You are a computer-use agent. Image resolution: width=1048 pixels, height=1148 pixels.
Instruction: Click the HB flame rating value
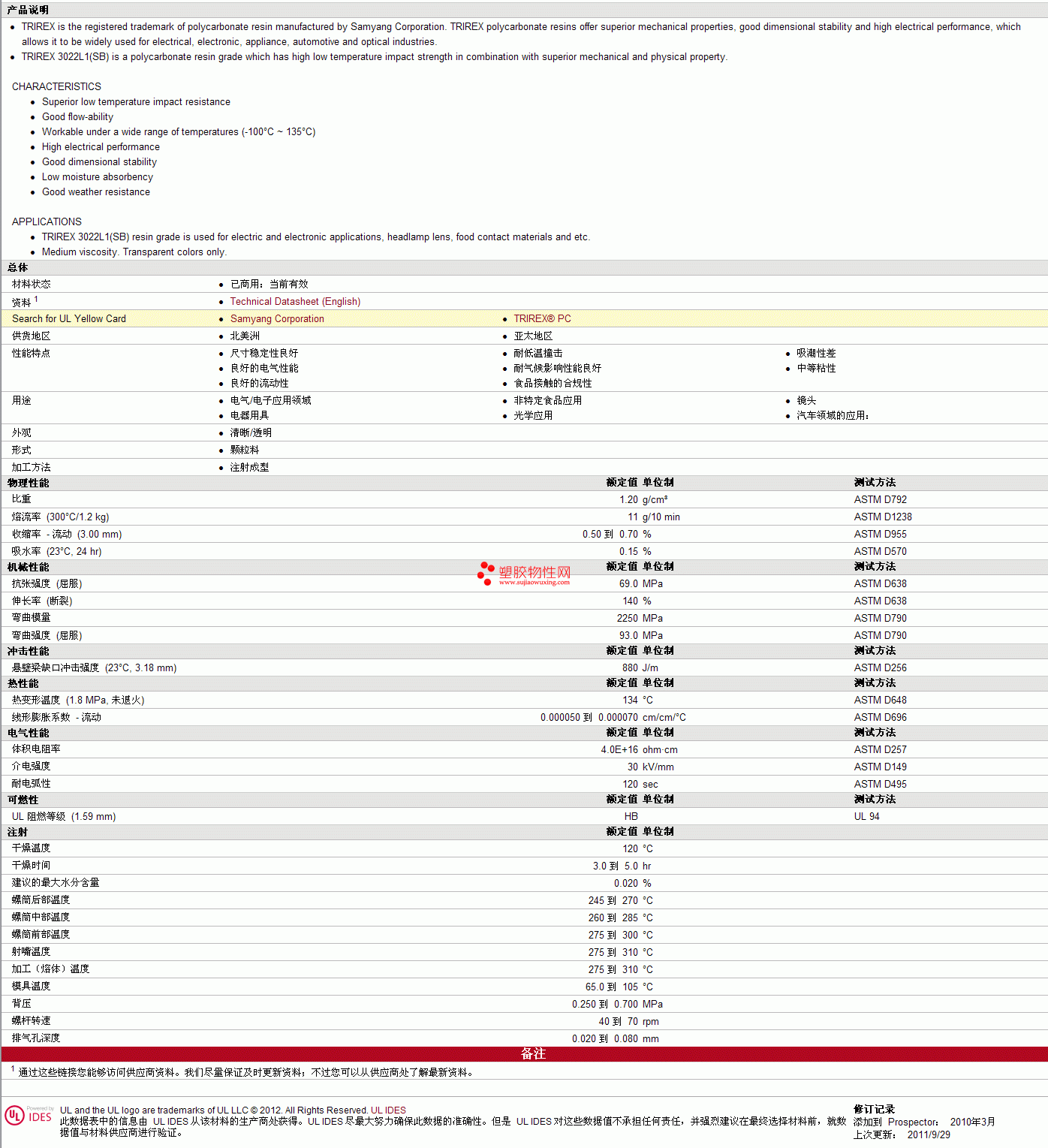(x=631, y=816)
